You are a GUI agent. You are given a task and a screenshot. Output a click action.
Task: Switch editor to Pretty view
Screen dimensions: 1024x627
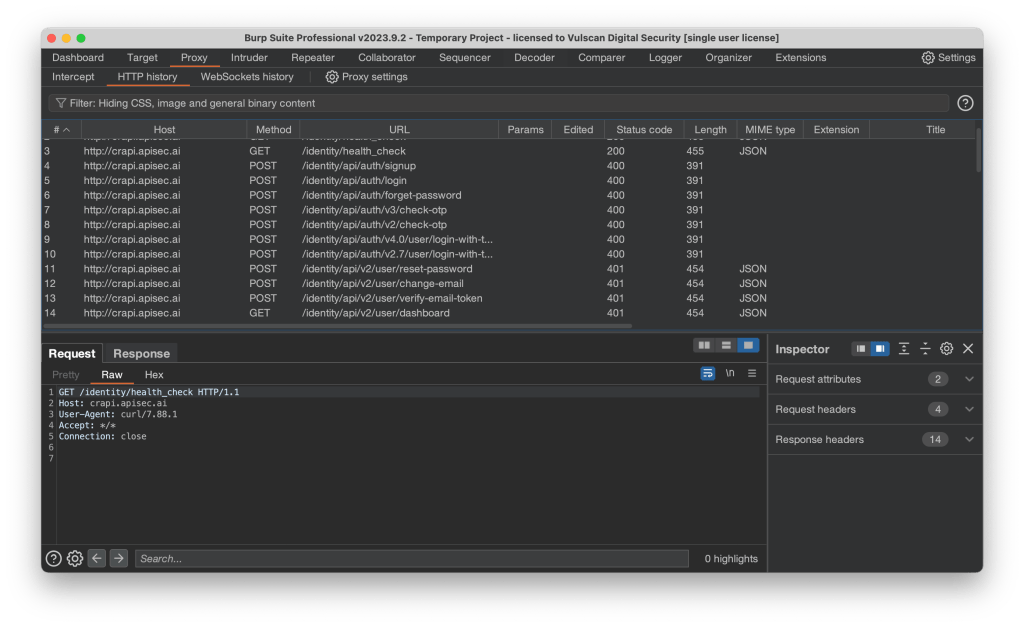[x=65, y=375]
